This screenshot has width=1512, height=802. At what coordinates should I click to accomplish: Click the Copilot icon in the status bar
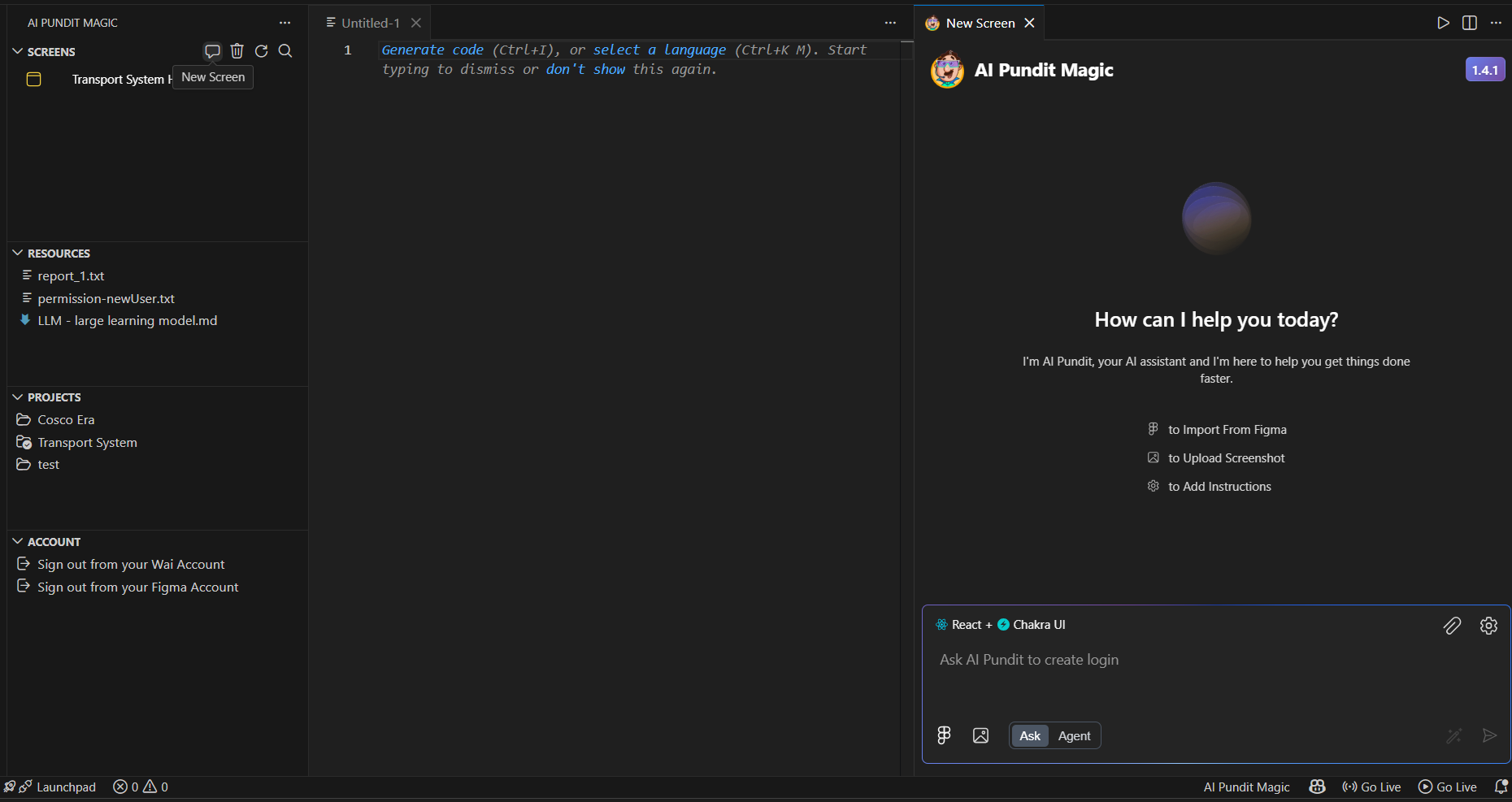[x=1317, y=787]
